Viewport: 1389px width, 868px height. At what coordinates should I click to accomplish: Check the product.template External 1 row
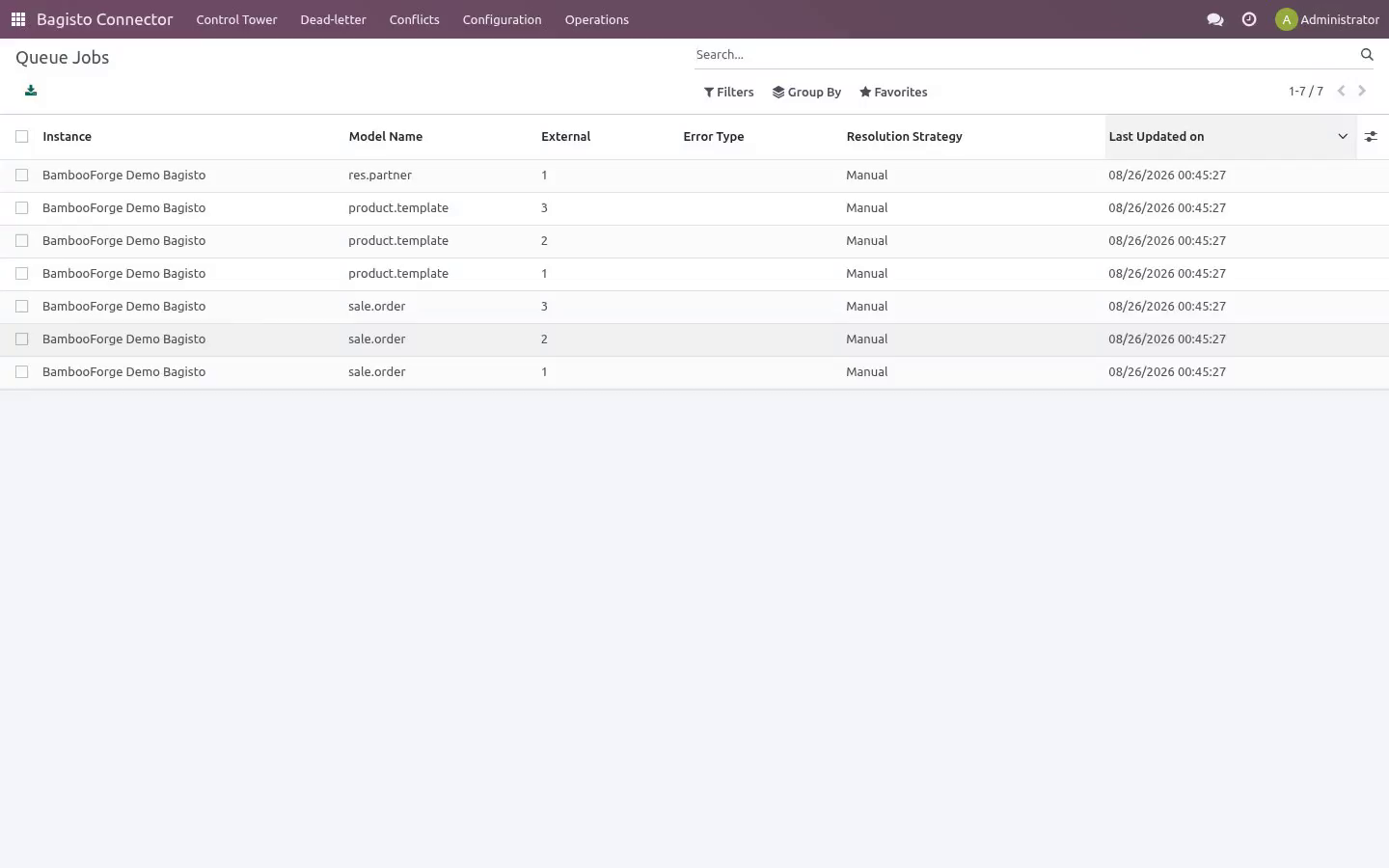pos(22,274)
